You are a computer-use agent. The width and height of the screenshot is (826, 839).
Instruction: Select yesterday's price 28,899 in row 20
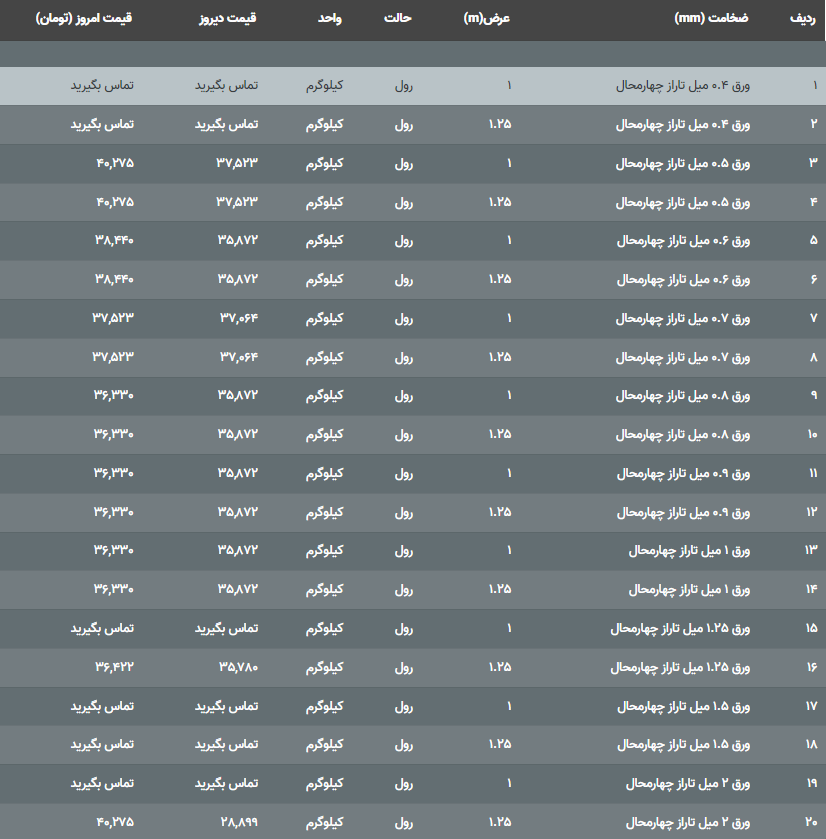point(237,822)
